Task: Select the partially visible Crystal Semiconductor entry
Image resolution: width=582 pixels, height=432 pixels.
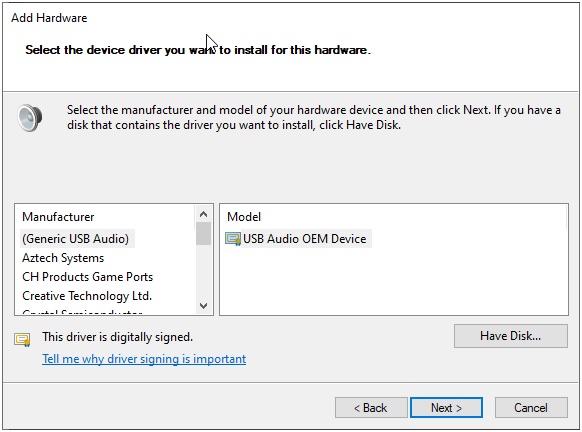Action: click(82, 311)
